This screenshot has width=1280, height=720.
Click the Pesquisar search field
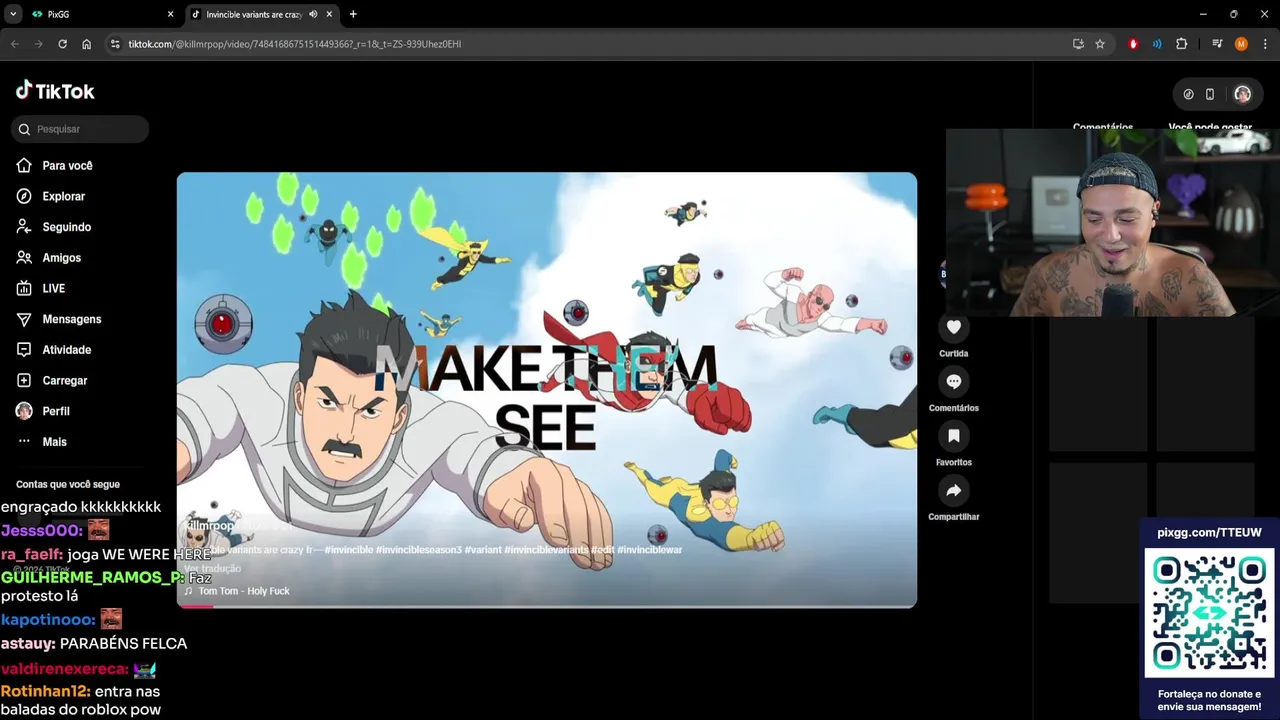pos(80,129)
